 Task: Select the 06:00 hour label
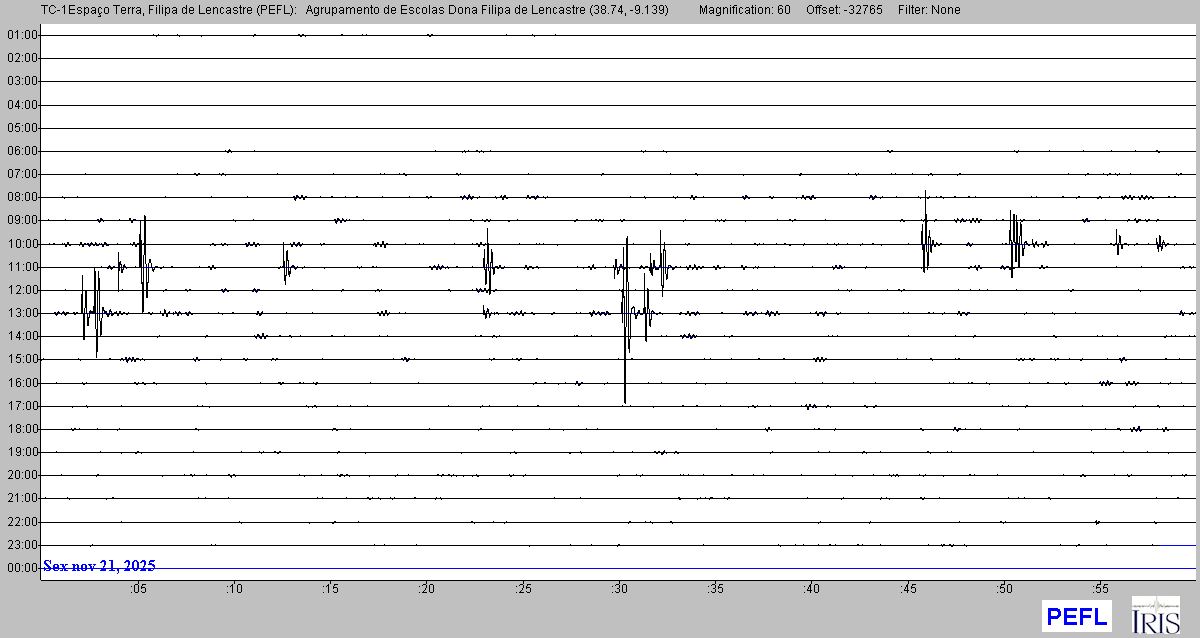click(x=22, y=151)
